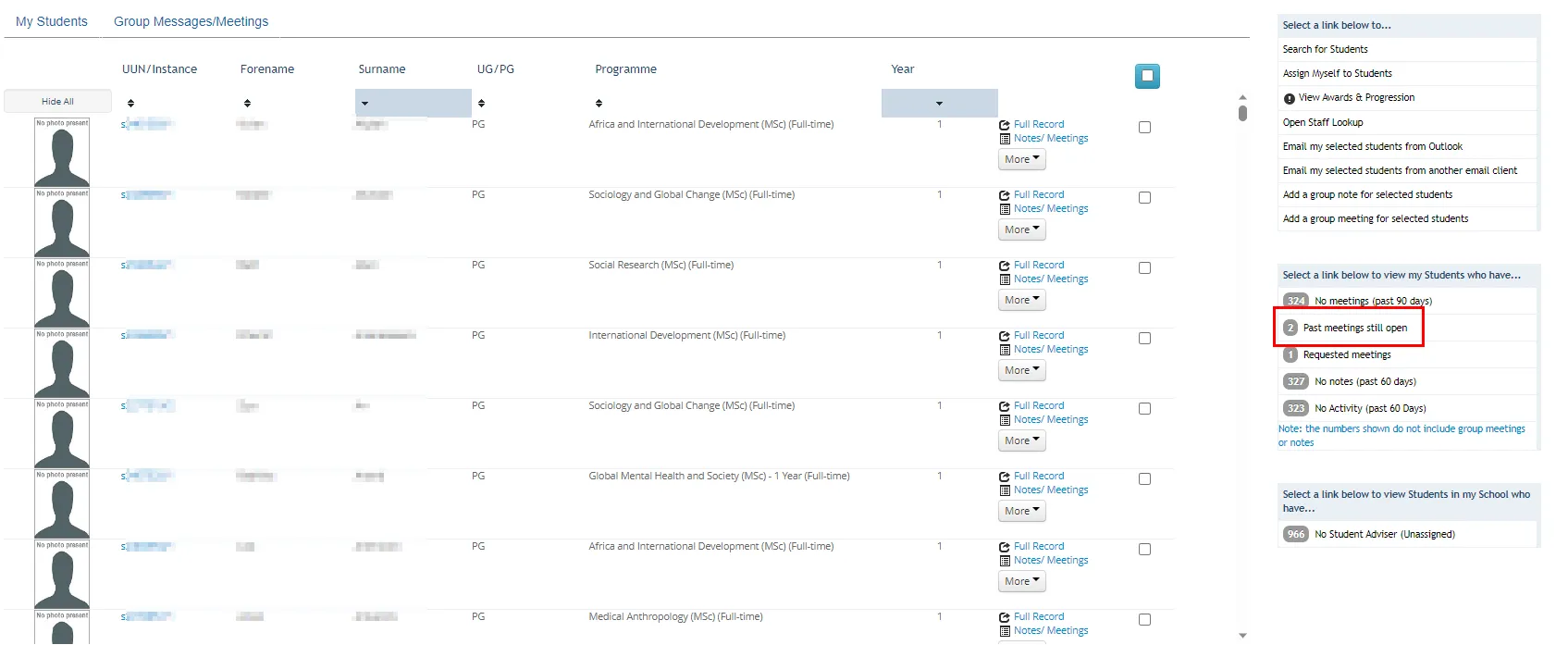Select the International Development (MSc) student checkbox
The image size is (1568, 645).
[1144, 339]
